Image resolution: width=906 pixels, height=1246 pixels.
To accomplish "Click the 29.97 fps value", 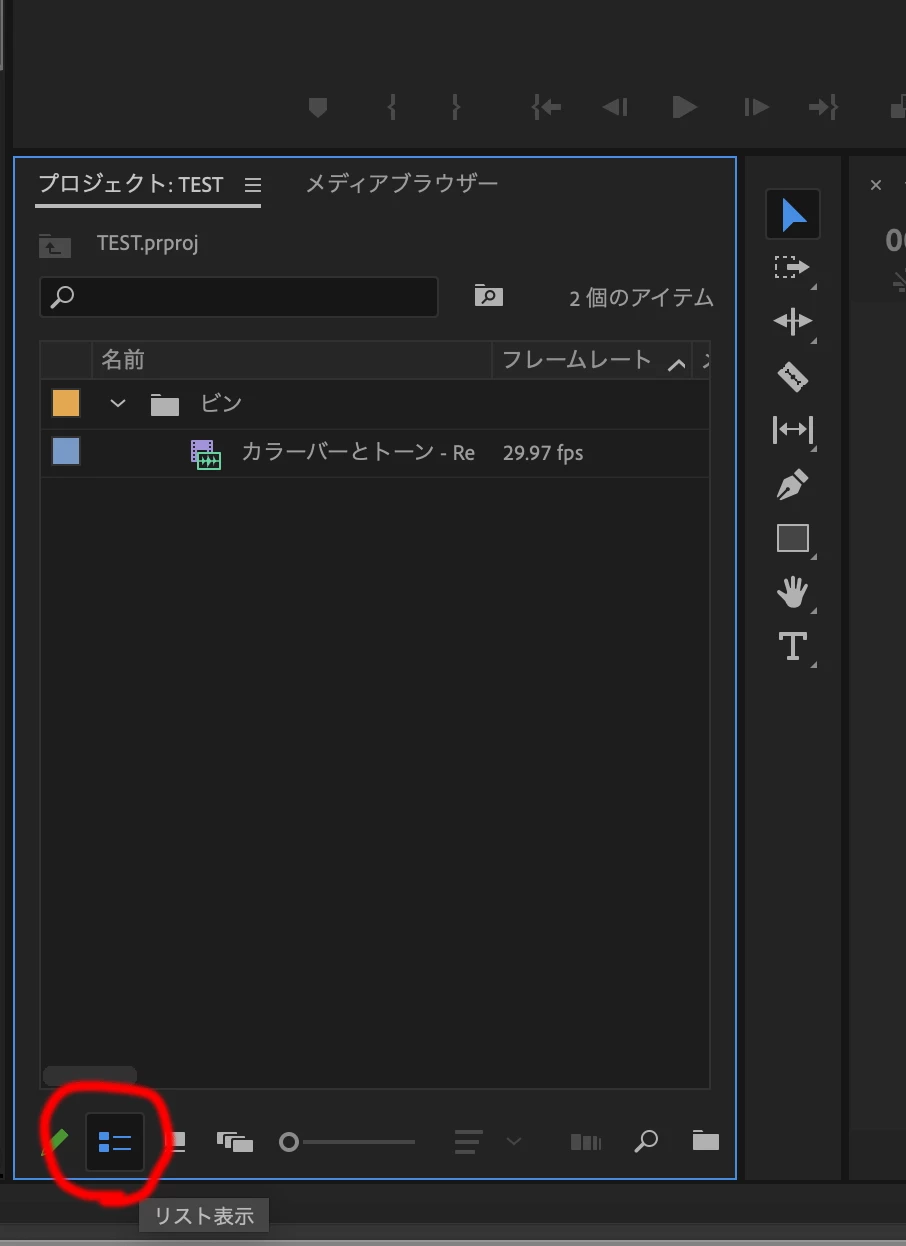I will [543, 453].
